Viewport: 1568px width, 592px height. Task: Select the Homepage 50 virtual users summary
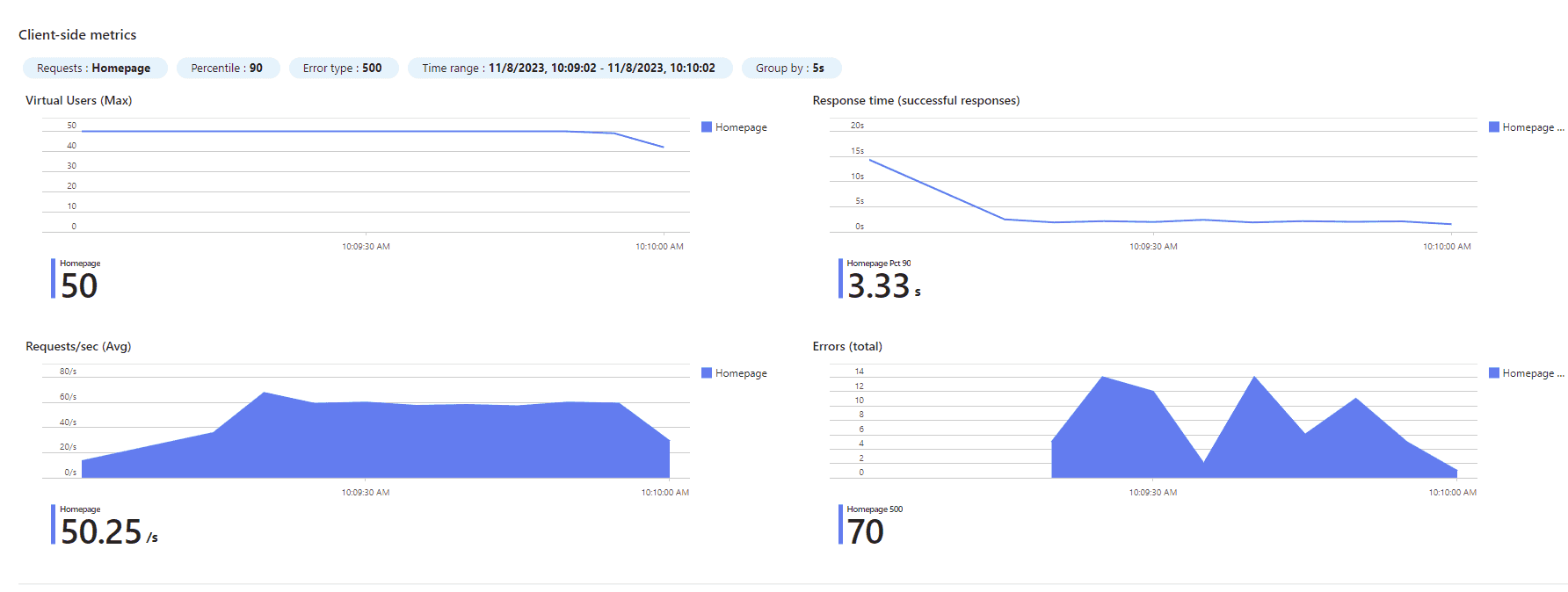tap(76, 279)
